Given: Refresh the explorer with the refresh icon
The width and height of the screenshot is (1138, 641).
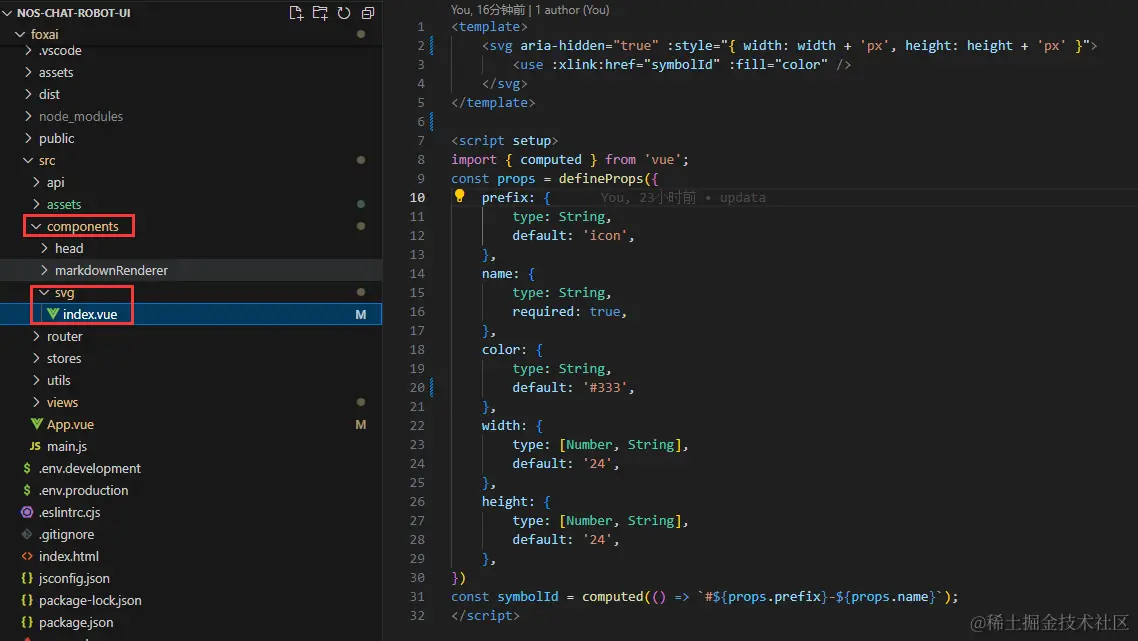Looking at the screenshot, I should (x=344, y=13).
